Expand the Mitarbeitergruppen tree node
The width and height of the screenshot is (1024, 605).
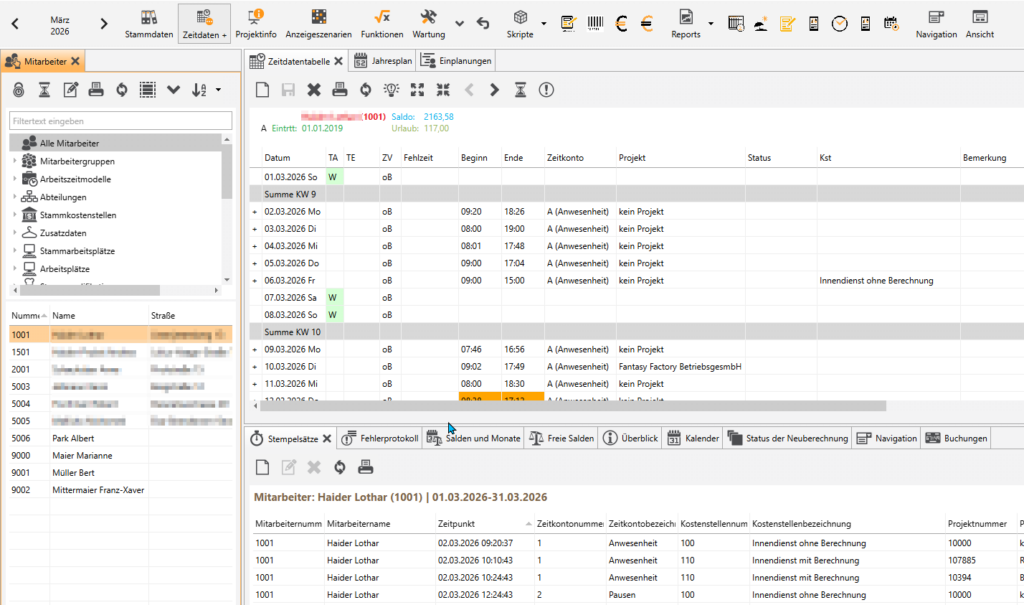pyautogui.click(x=14, y=162)
